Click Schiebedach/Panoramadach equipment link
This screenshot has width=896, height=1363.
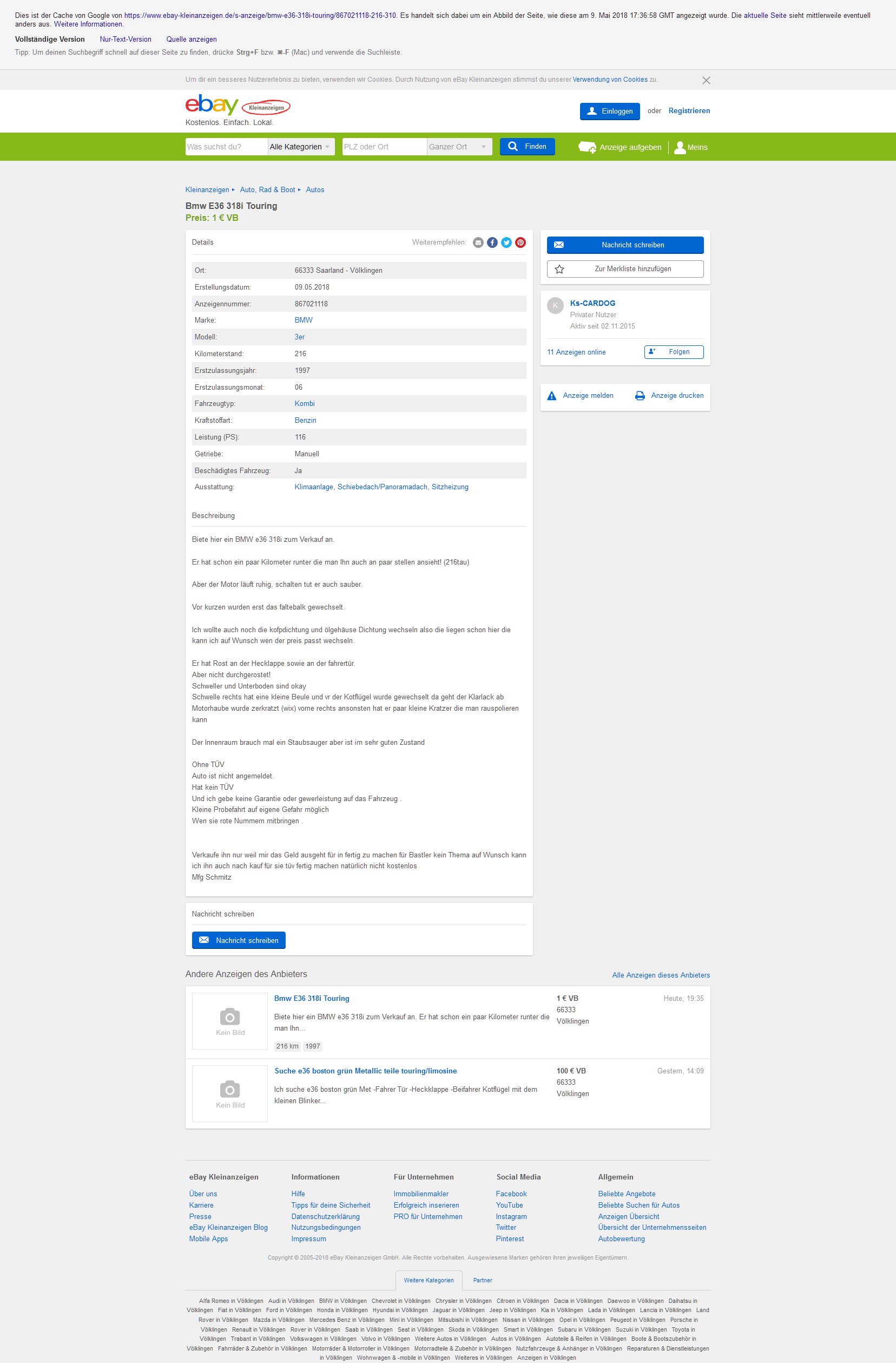[x=383, y=487]
